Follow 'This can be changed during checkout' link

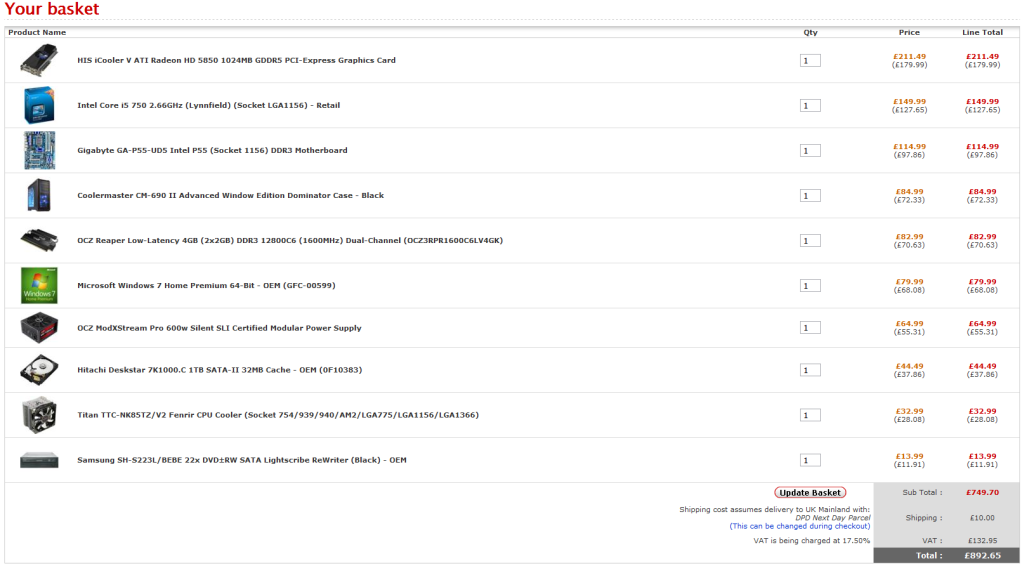coord(800,526)
